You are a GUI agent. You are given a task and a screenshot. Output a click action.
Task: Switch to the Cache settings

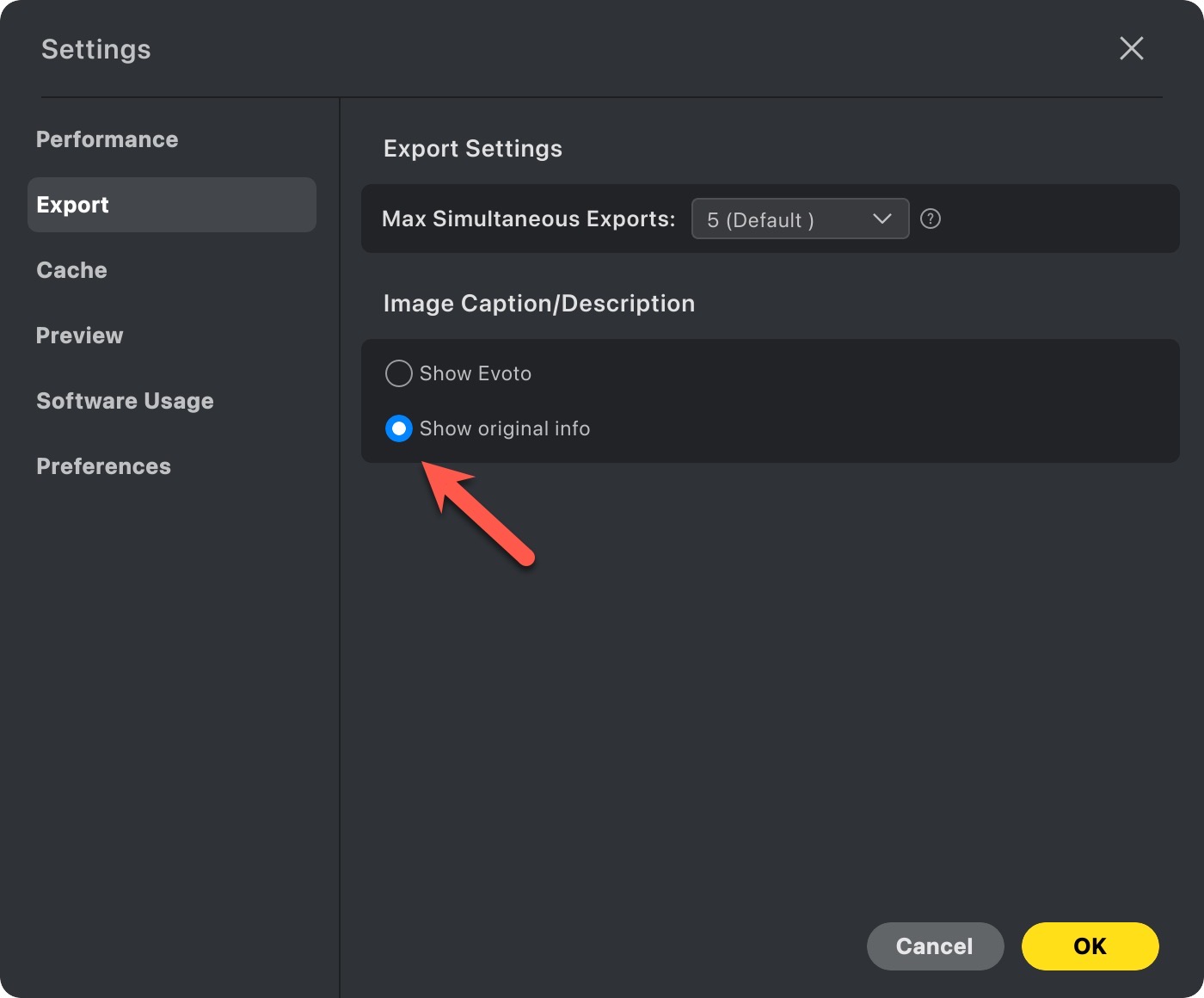[71, 270]
